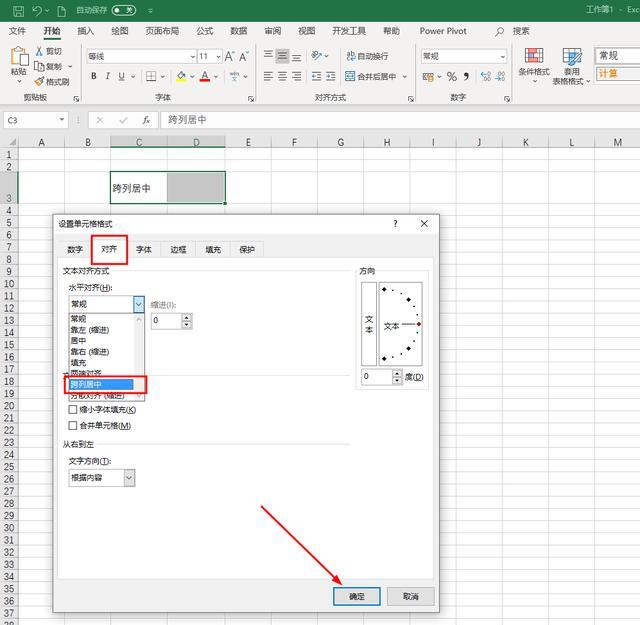Open the Insert (插入) ribbon tab
This screenshot has width=640, height=625.
tap(85, 31)
